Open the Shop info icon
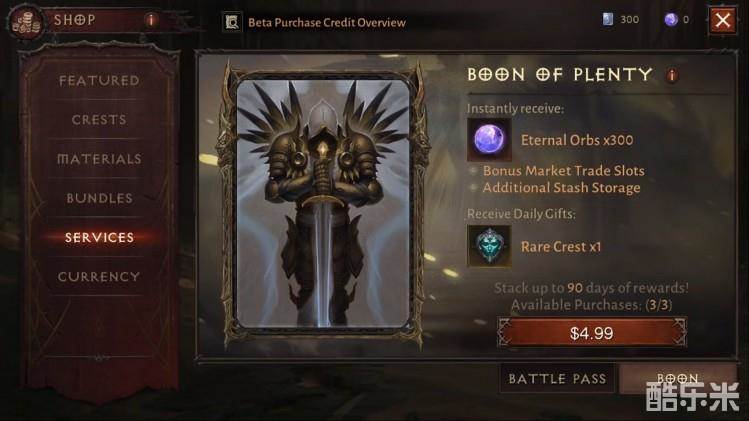Image resolution: width=749 pixels, height=421 pixels. pos(151,20)
